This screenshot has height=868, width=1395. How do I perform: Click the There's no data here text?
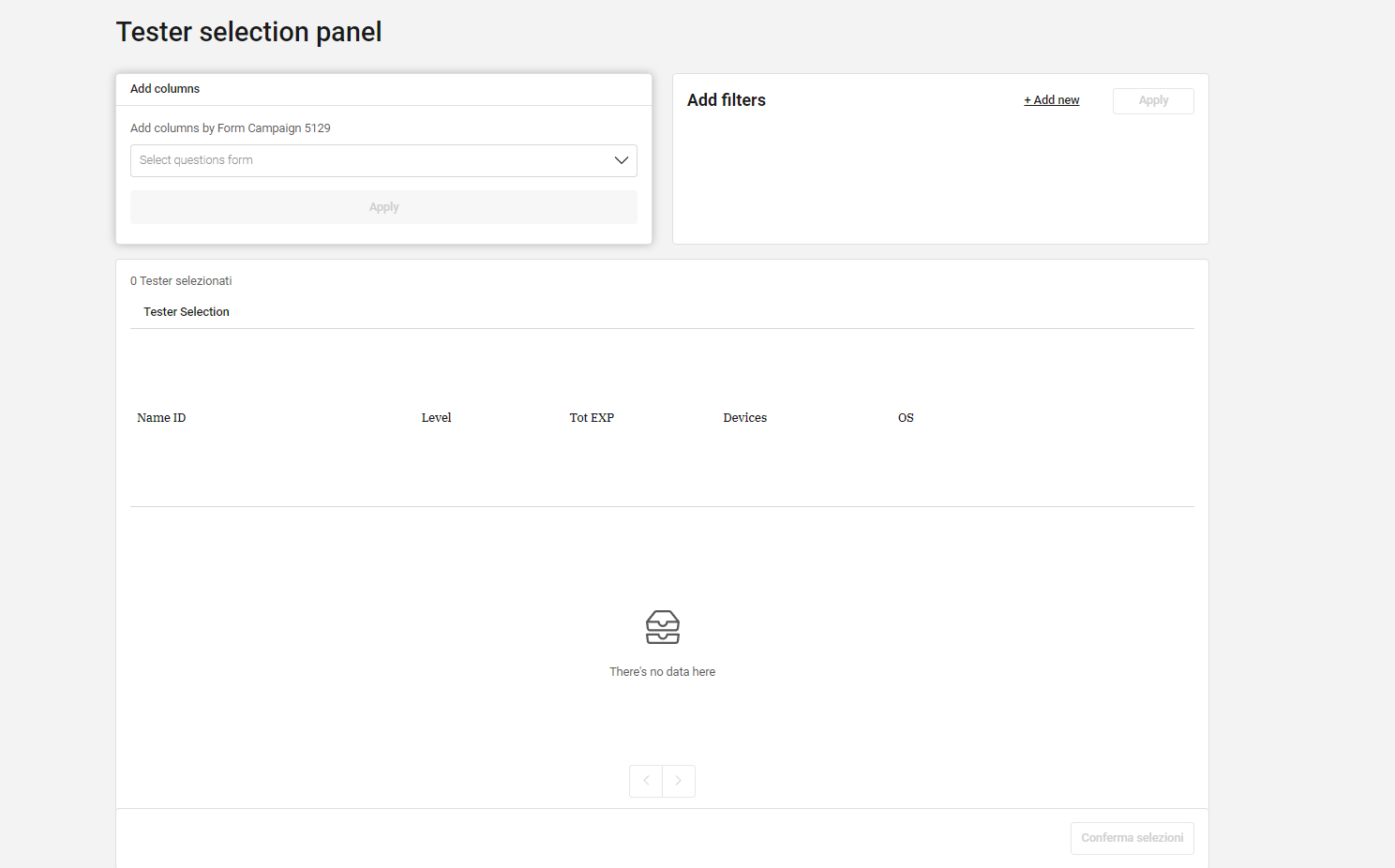(663, 672)
